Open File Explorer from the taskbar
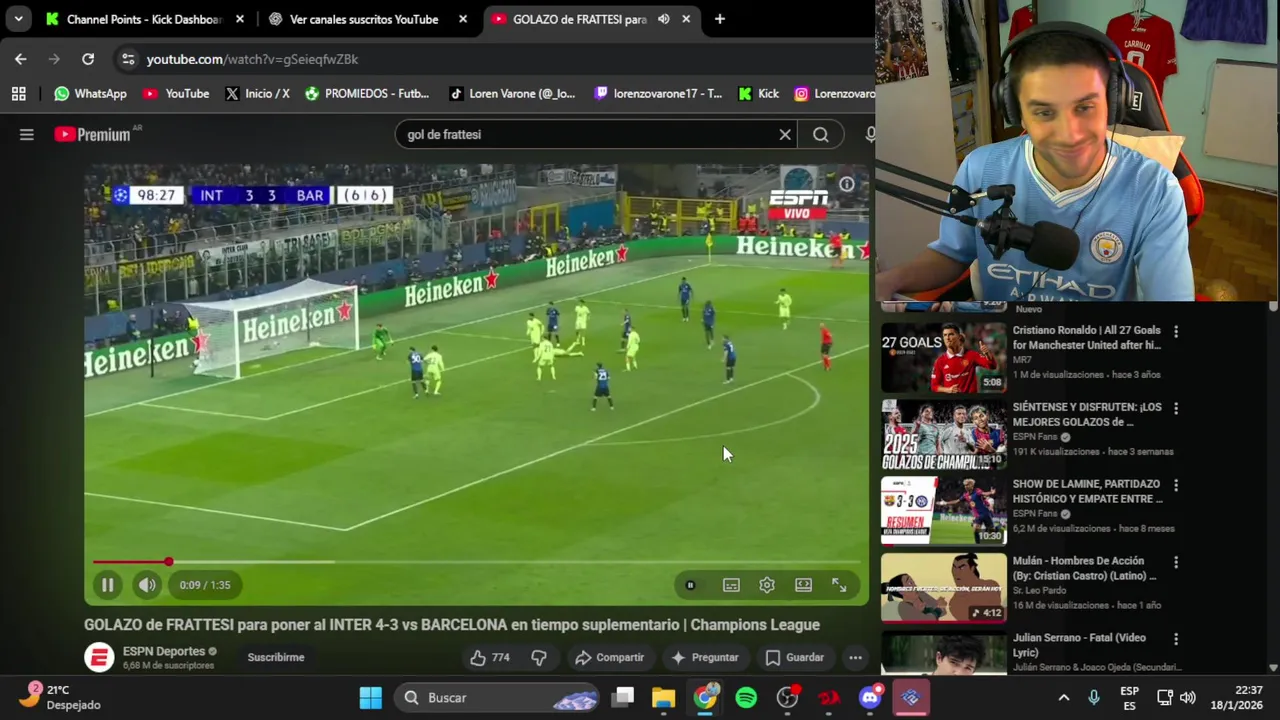The image size is (1280, 720). pos(664,697)
